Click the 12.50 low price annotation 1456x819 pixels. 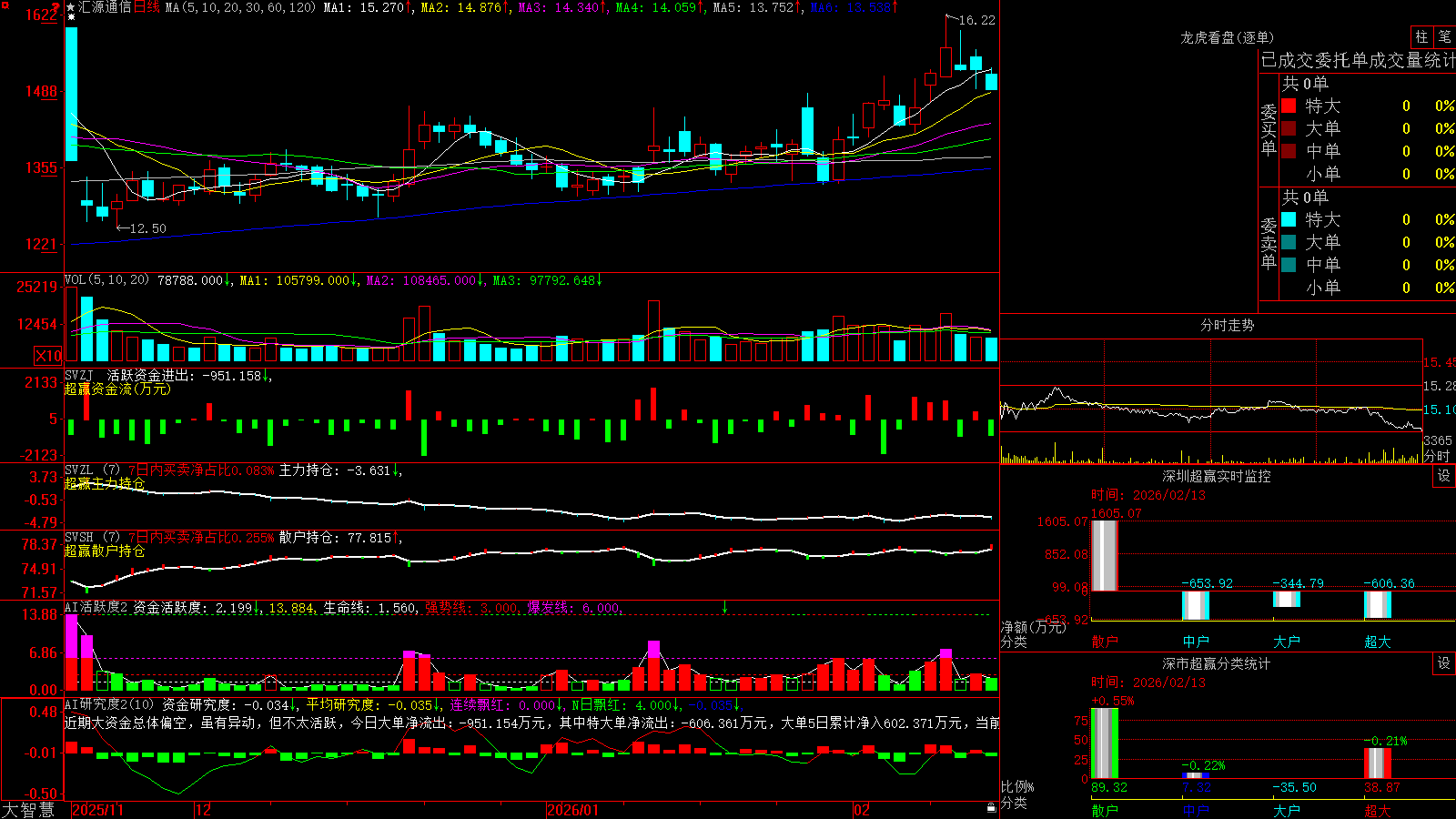coord(147,228)
